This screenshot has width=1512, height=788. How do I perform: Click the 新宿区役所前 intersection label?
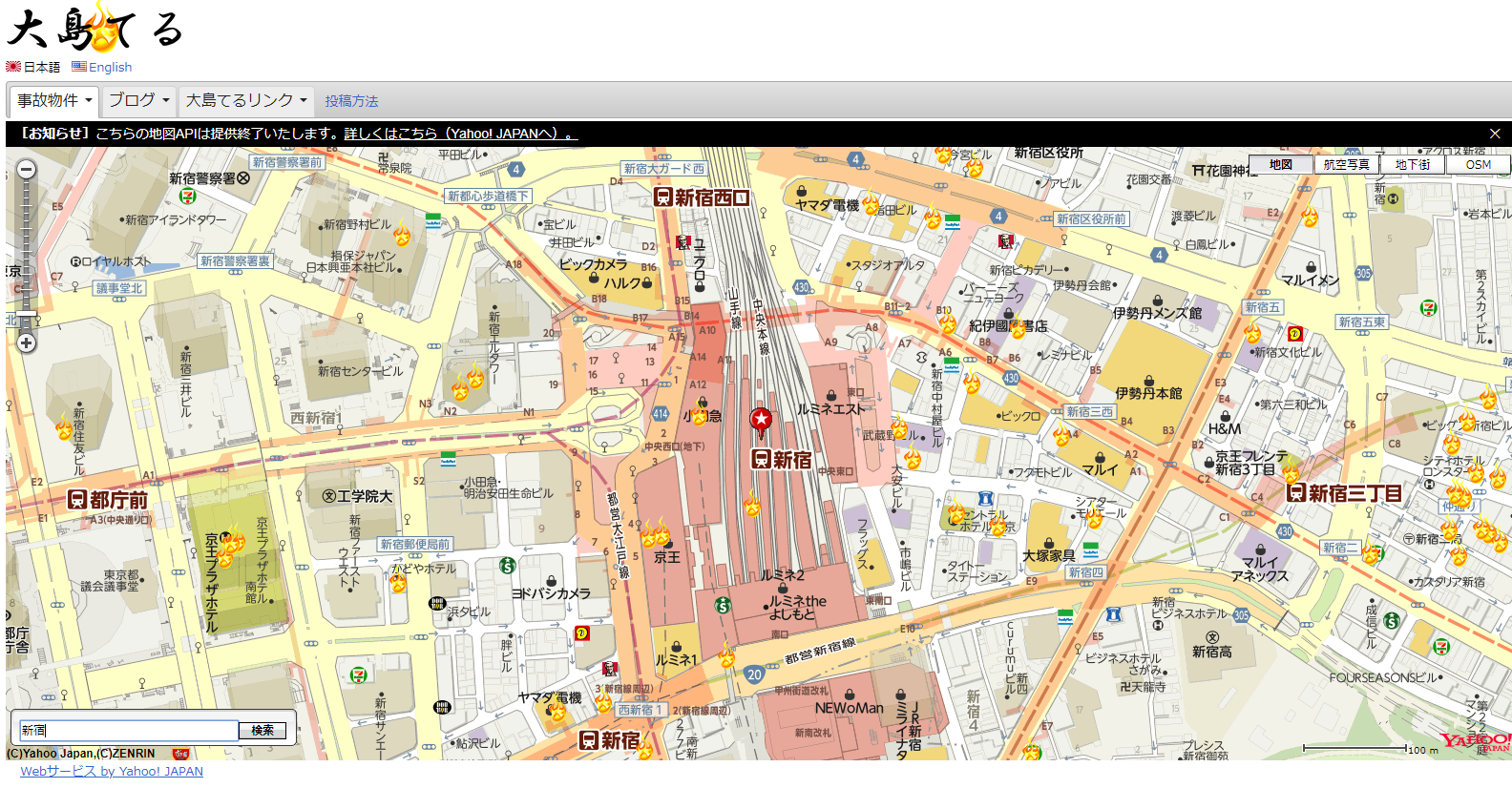pyautogui.click(x=1091, y=219)
